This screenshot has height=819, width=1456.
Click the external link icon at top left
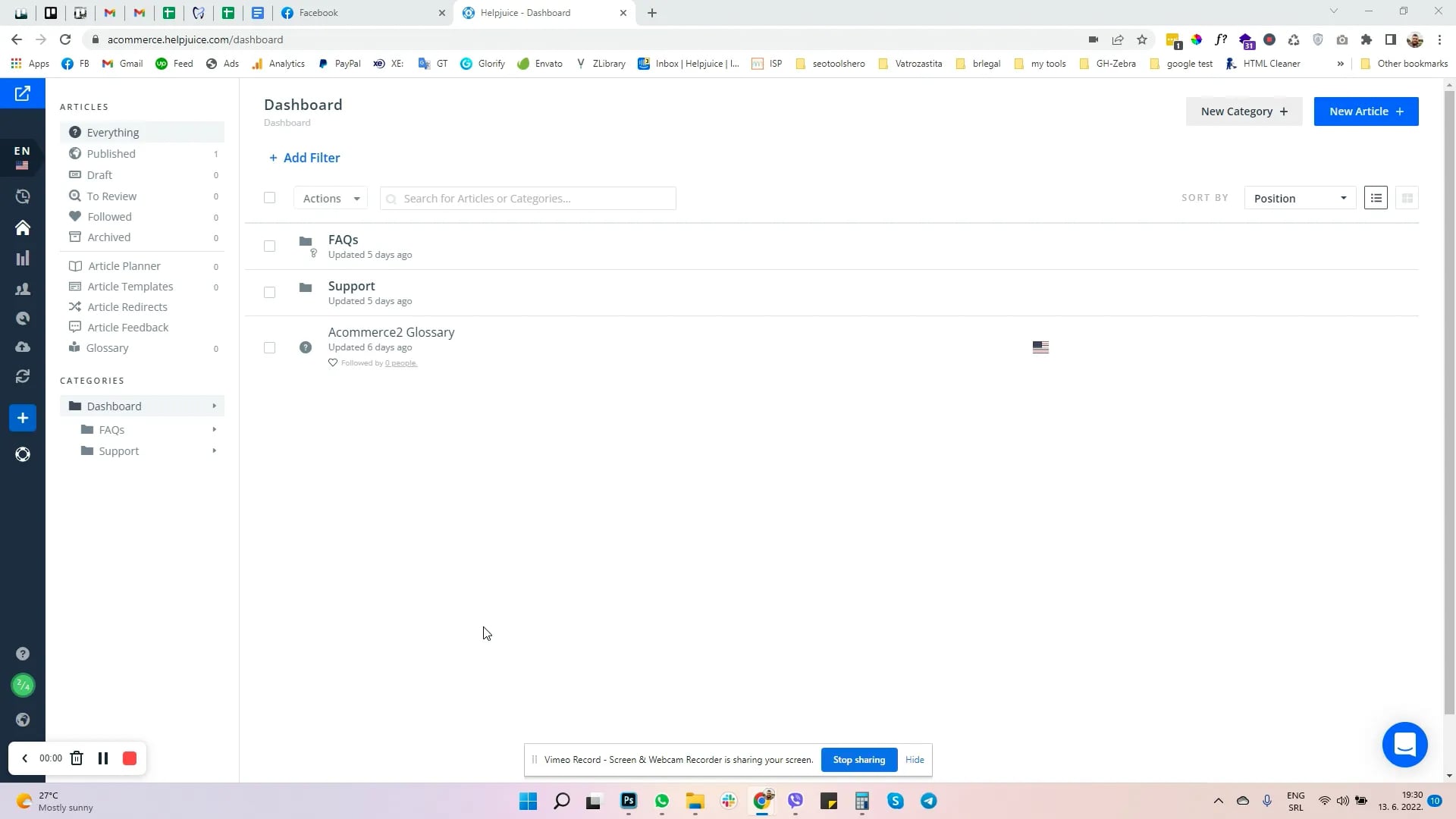tap(23, 93)
